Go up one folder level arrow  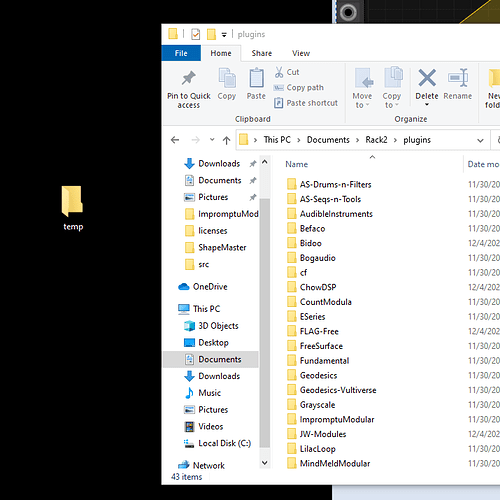(x=227, y=140)
